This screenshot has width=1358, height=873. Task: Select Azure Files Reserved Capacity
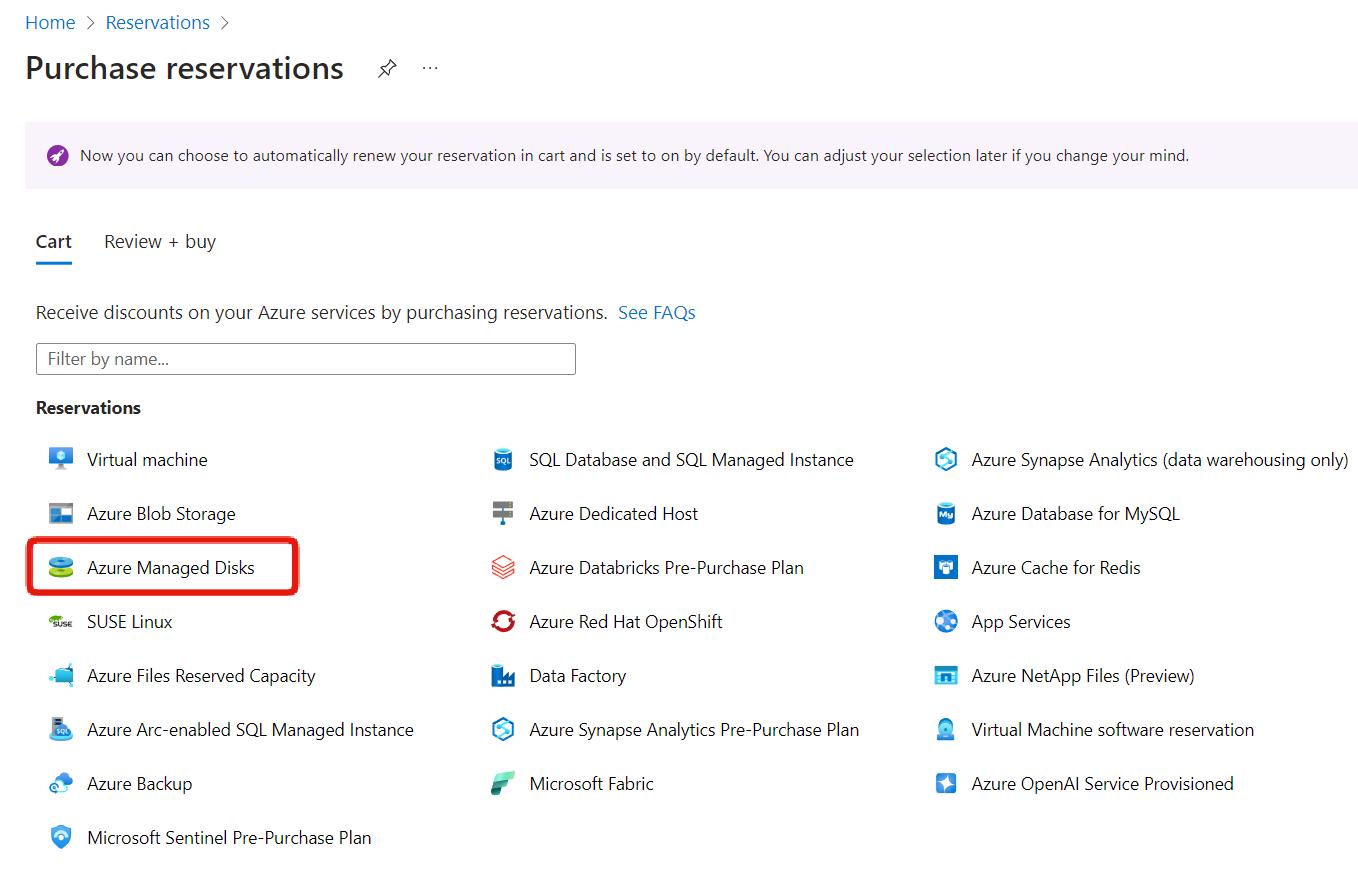tap(201, 676)
